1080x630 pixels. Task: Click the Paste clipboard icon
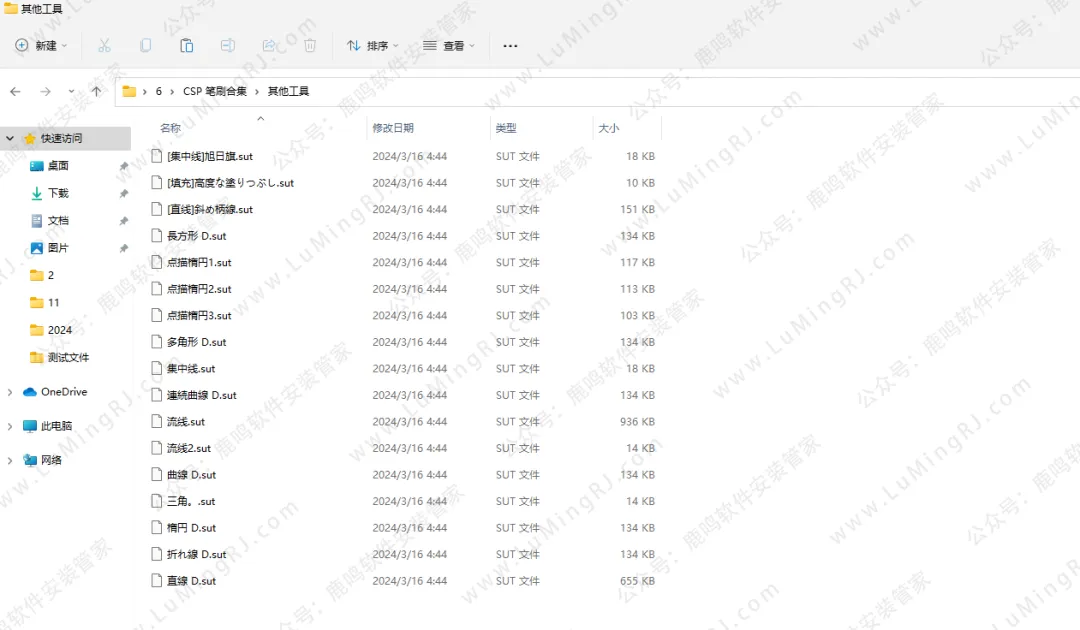[186, 46]
